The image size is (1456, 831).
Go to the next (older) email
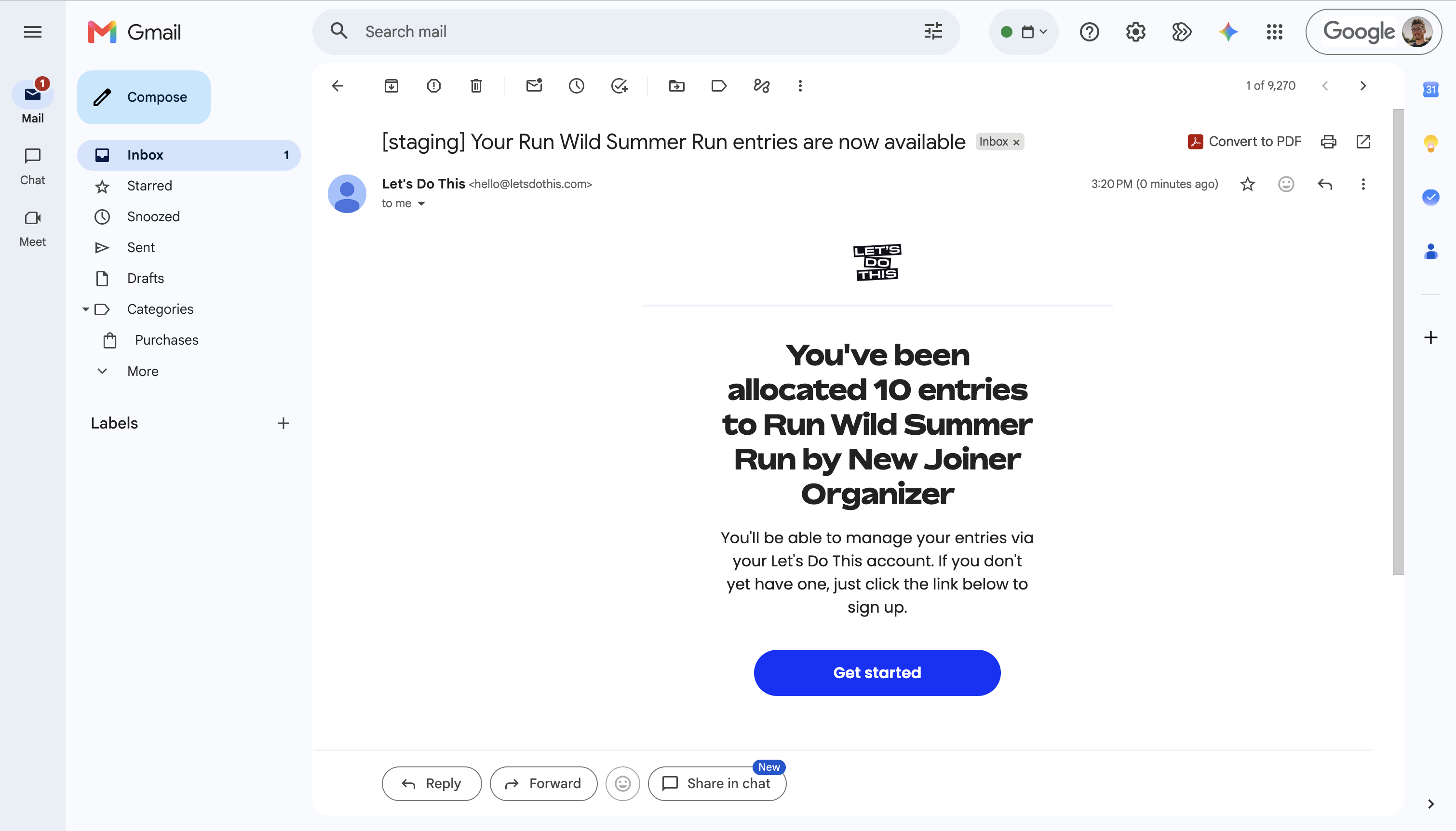point(1363,86)
